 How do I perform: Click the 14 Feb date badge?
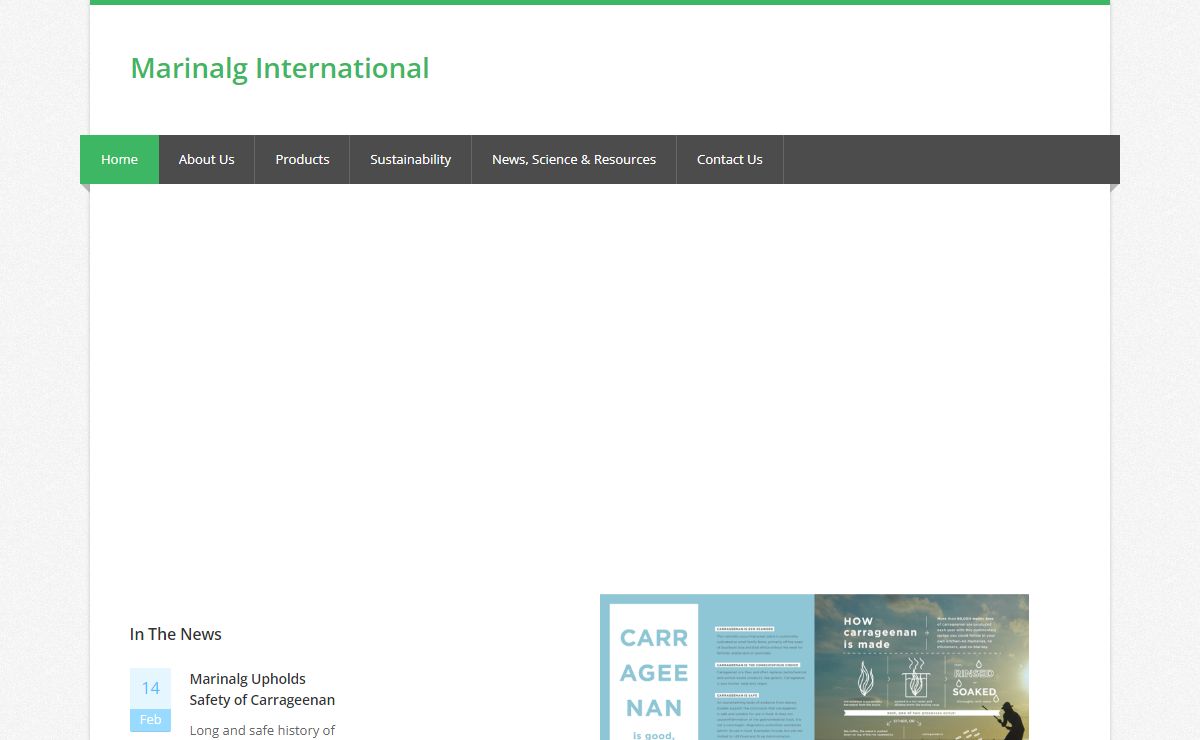(150, 700)
